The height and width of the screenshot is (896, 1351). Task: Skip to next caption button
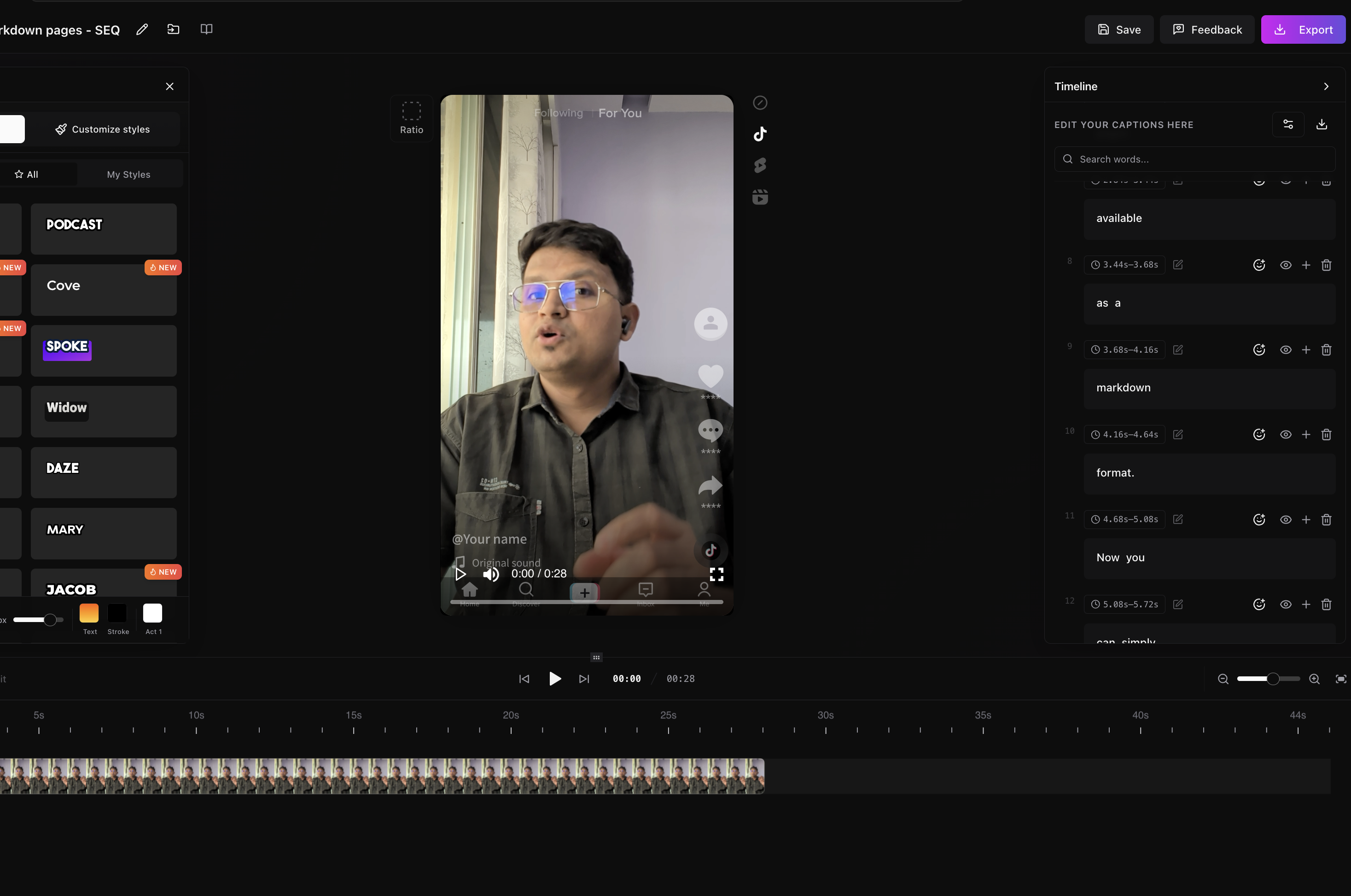click(x=583, y=679)
